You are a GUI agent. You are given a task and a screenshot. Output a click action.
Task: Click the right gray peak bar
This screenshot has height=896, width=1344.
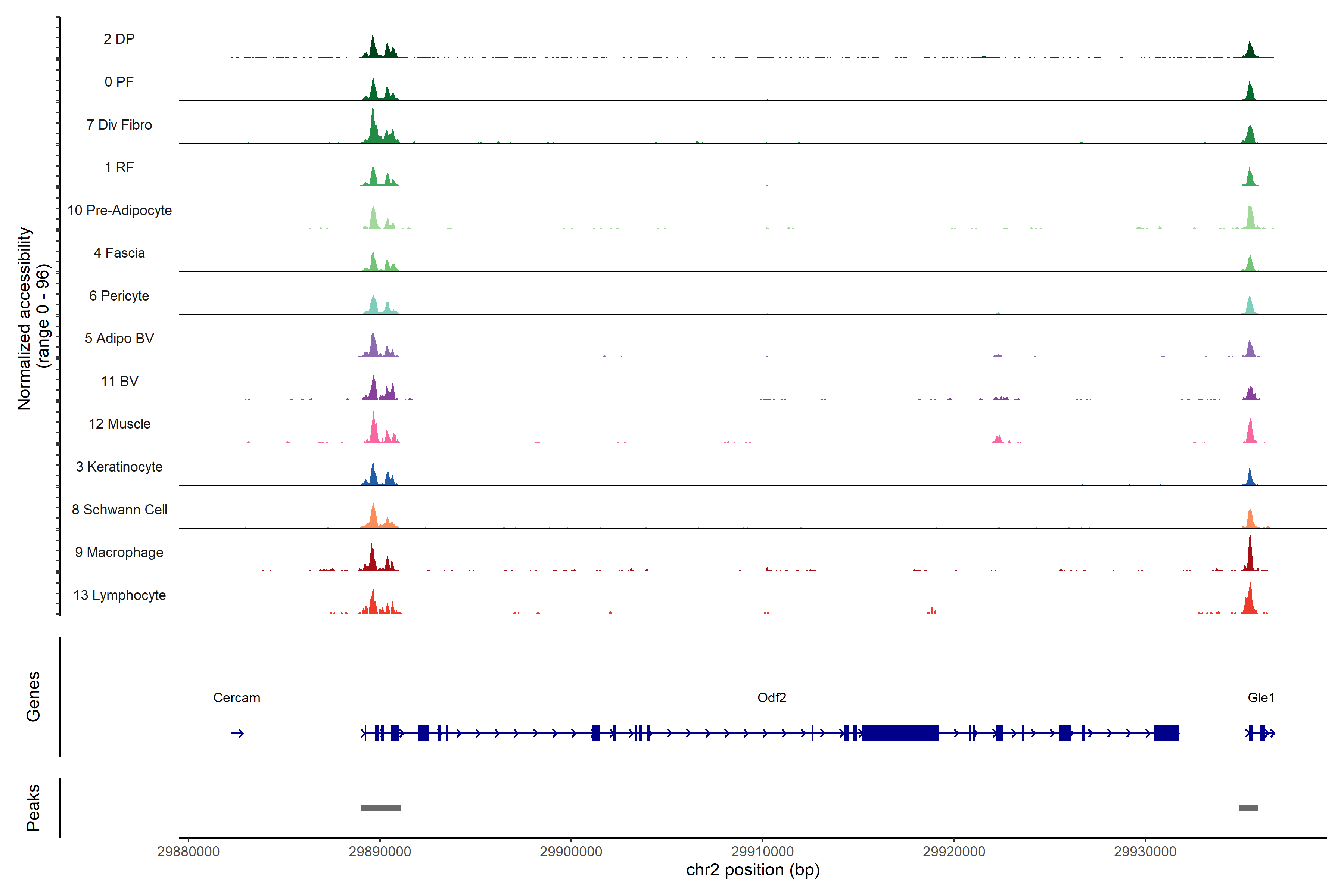1248,808
